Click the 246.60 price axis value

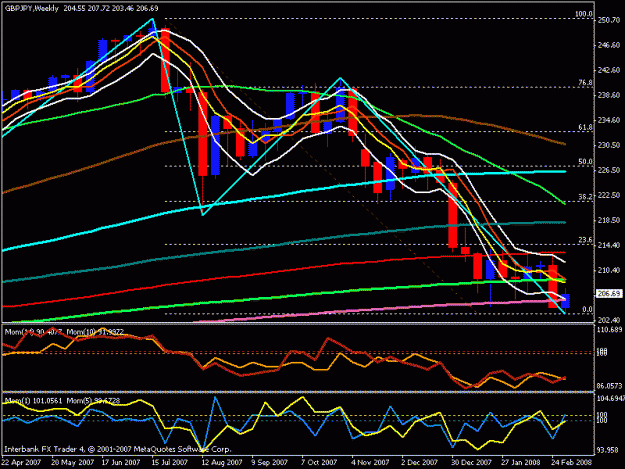pyautogui.click(x=609, y=45)
